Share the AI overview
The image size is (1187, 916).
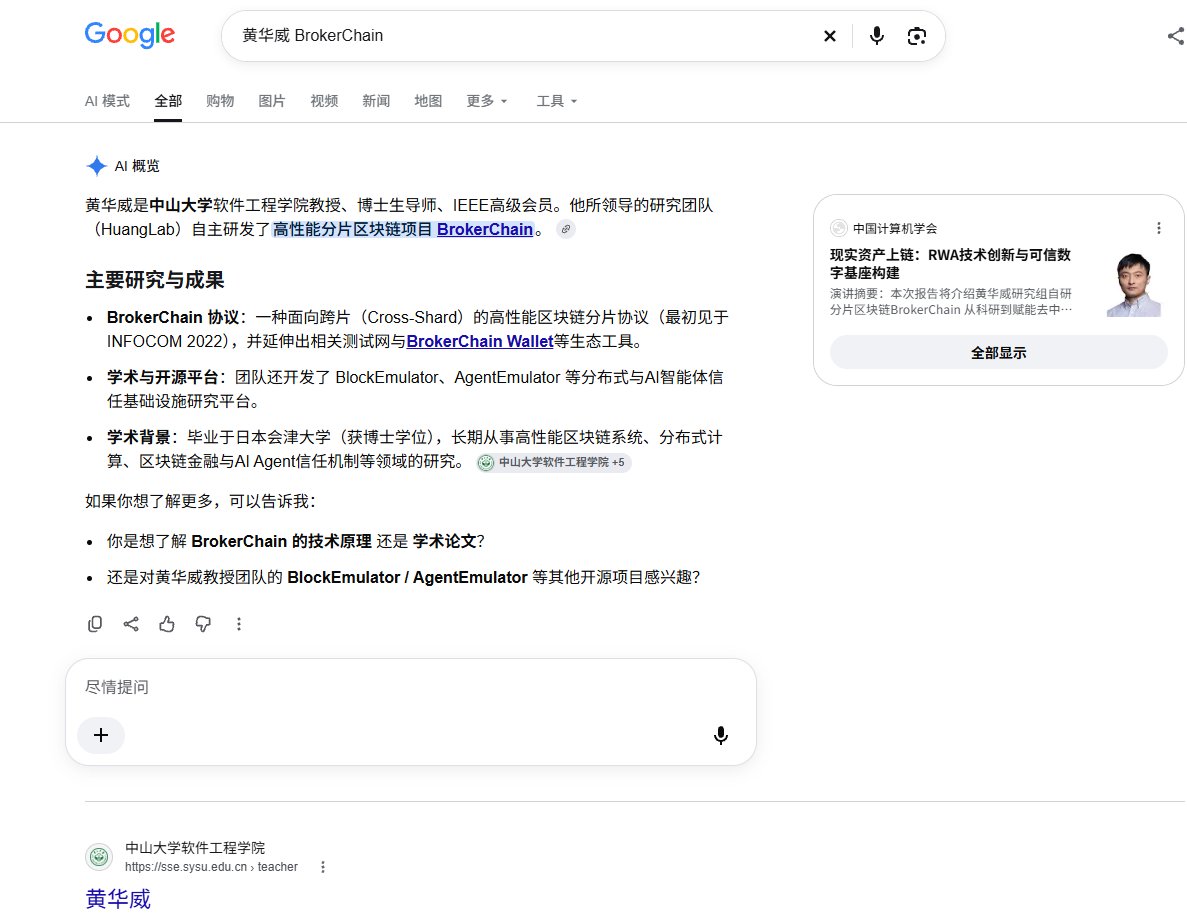[131, 624]
